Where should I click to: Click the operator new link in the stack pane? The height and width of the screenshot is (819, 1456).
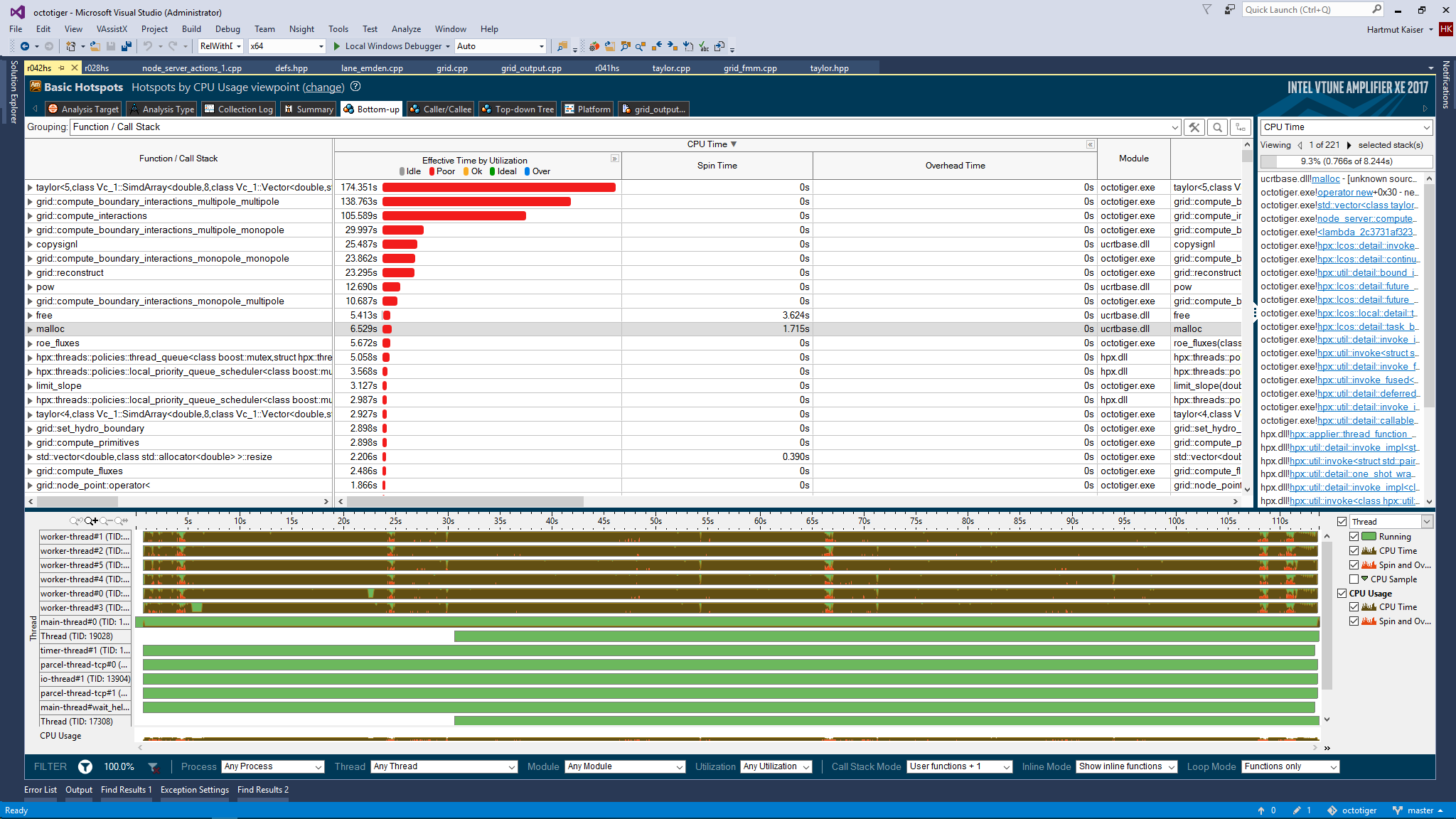[x=1345, y=192]
